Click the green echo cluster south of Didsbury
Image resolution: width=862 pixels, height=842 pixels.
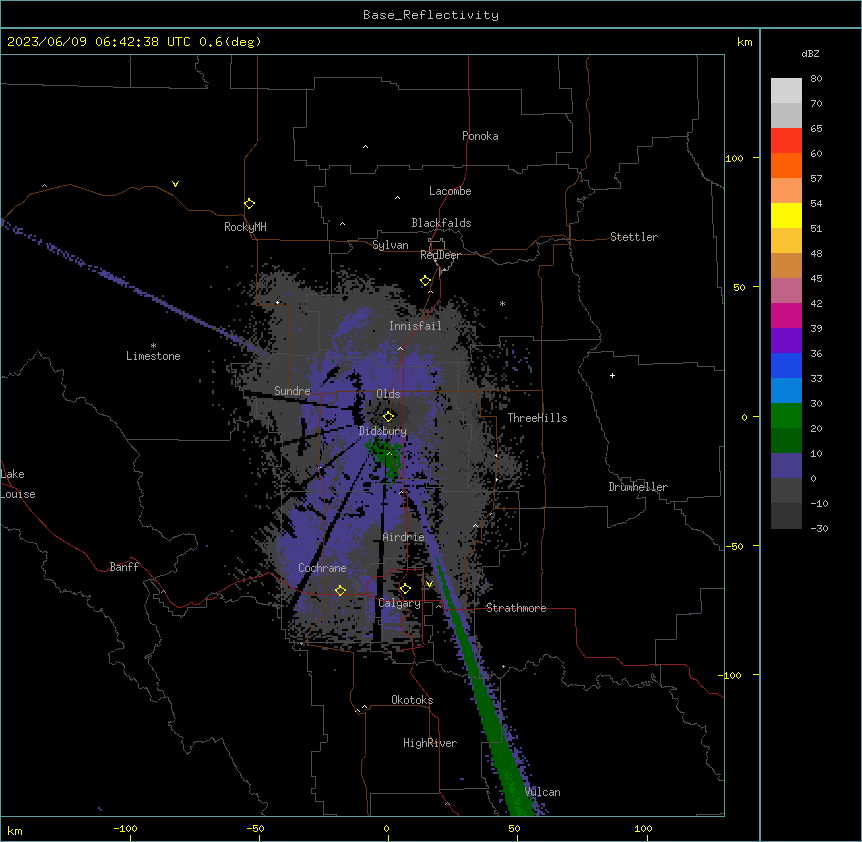385,457
